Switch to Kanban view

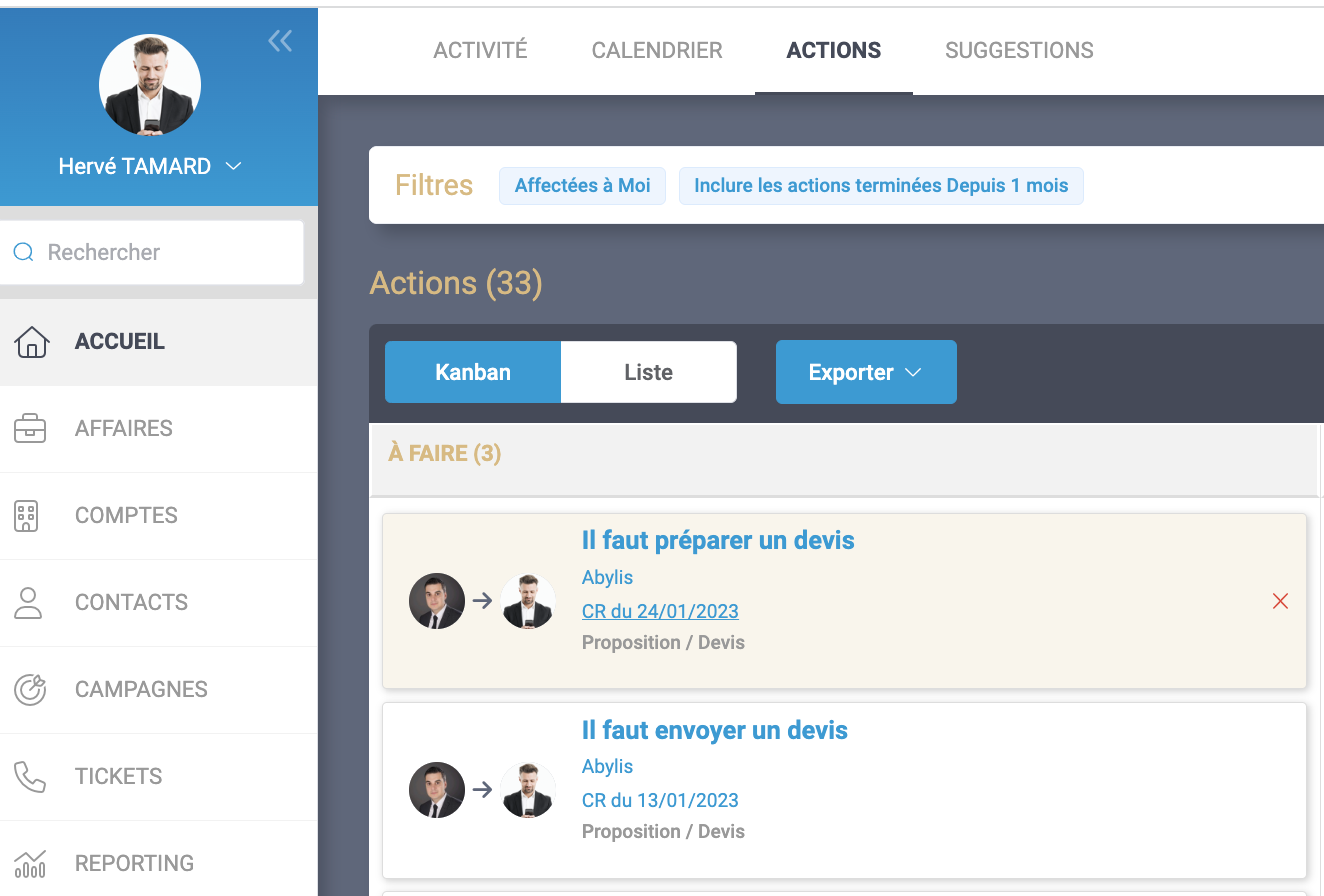pos(473,372)
